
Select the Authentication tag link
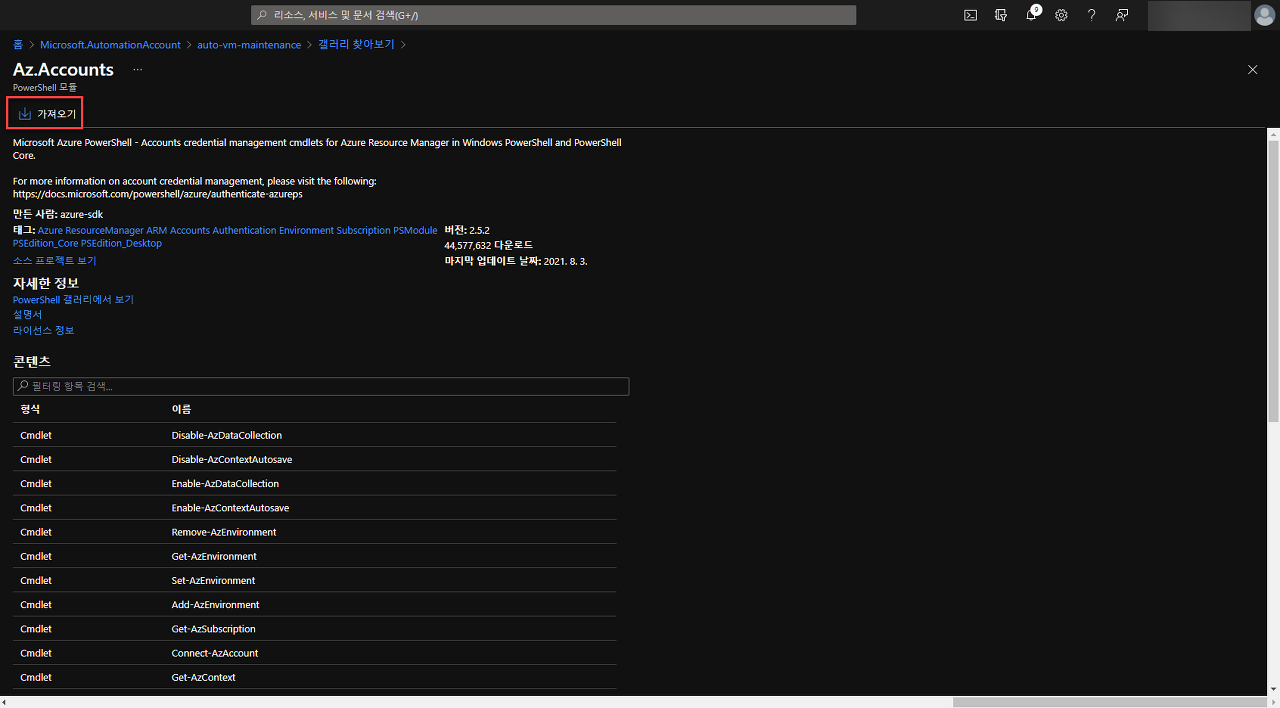pos(244,230)
